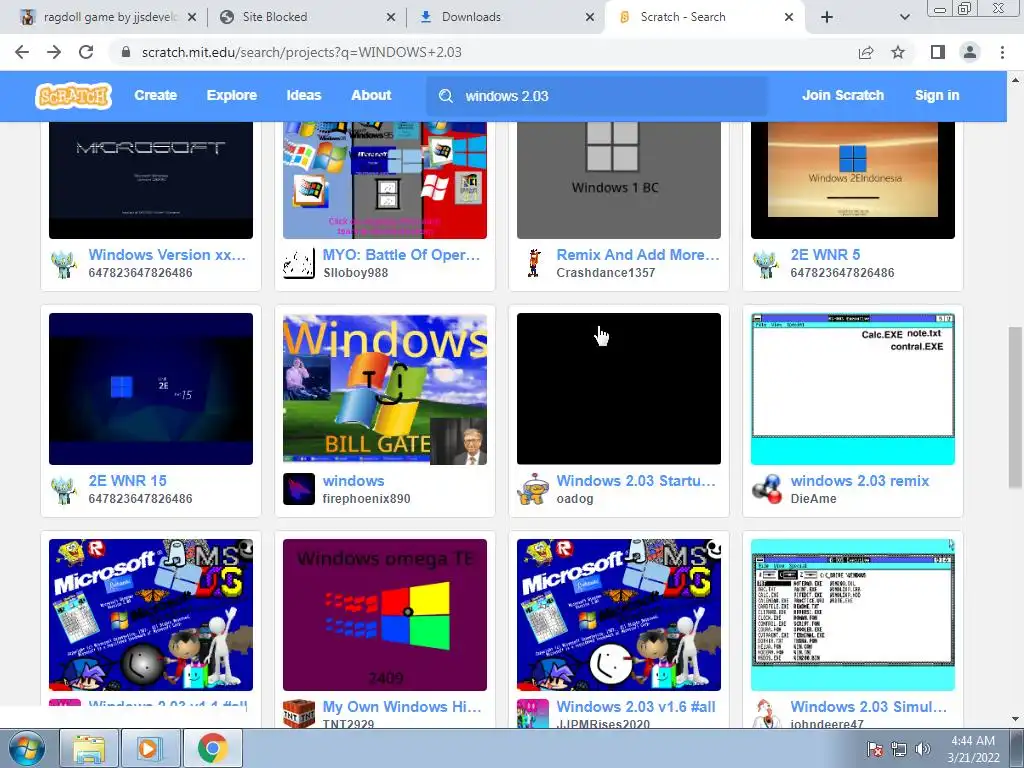Open avatar of user Slloboy988
This screenshot has width=1024, height=768.
point(299,263)
